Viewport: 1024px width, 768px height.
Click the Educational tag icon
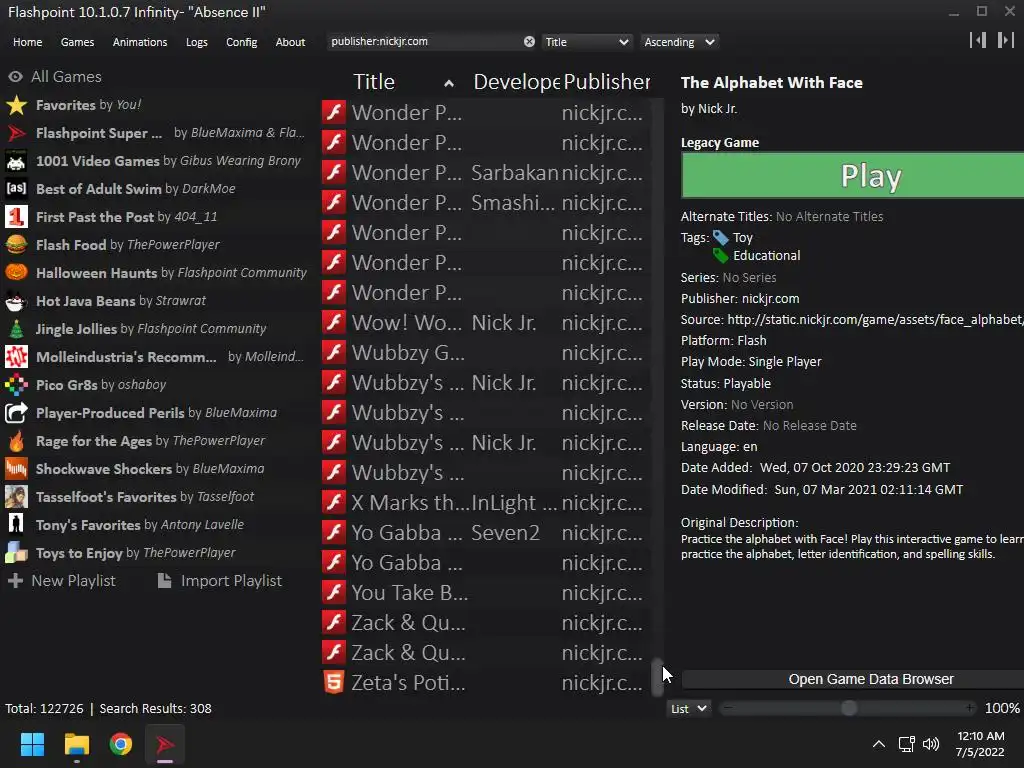(x=720, y=255)
